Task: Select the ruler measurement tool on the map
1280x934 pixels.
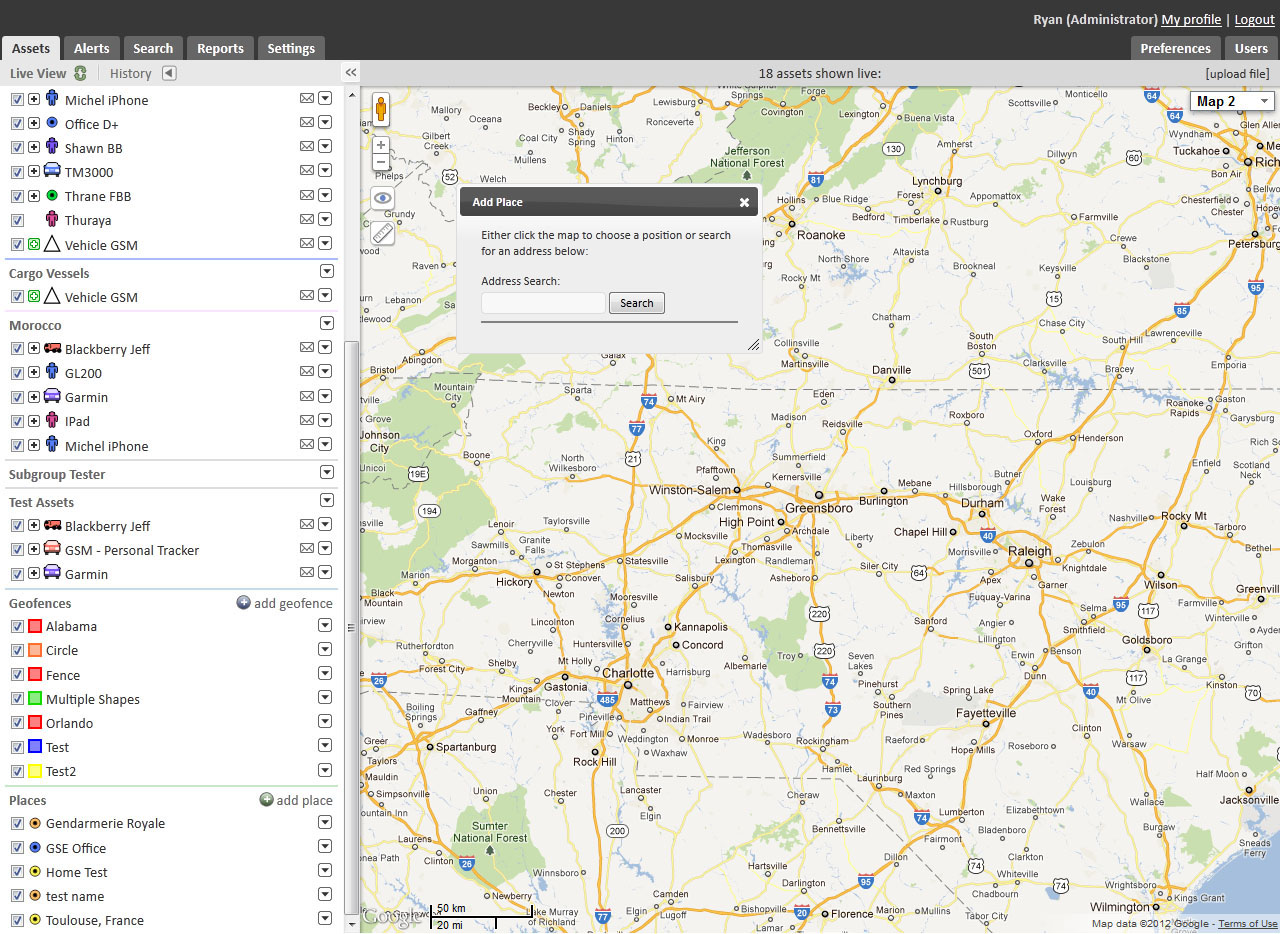Action: pos(381,232)
